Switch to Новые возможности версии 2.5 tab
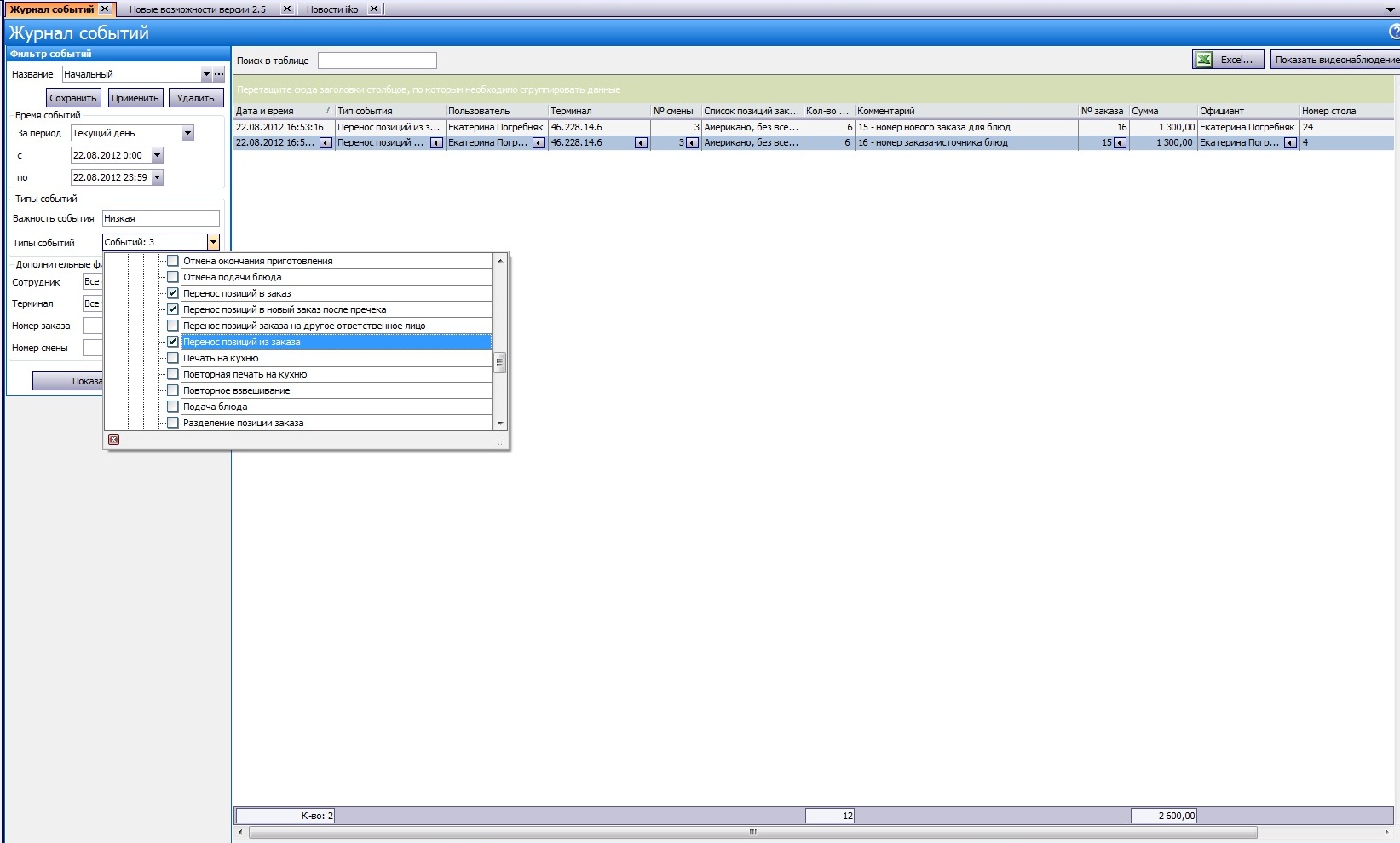The height and width of the screenshot is (843, 1400). pyautogui.click(x=197, y=9)
